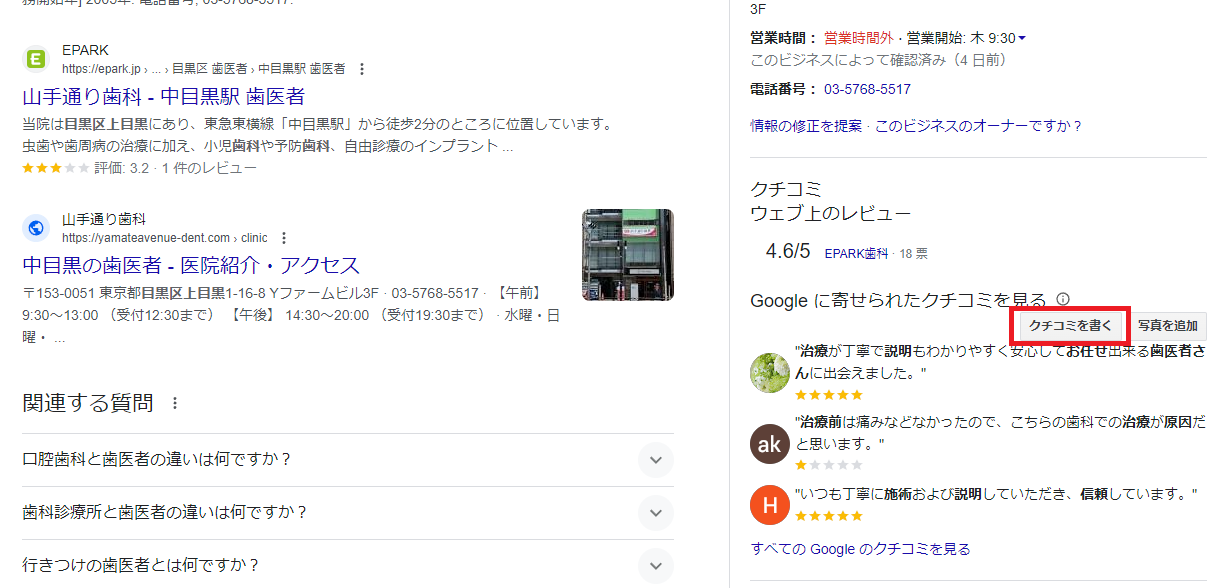Open reviewer avatar labeled ak

coord(769,444)
